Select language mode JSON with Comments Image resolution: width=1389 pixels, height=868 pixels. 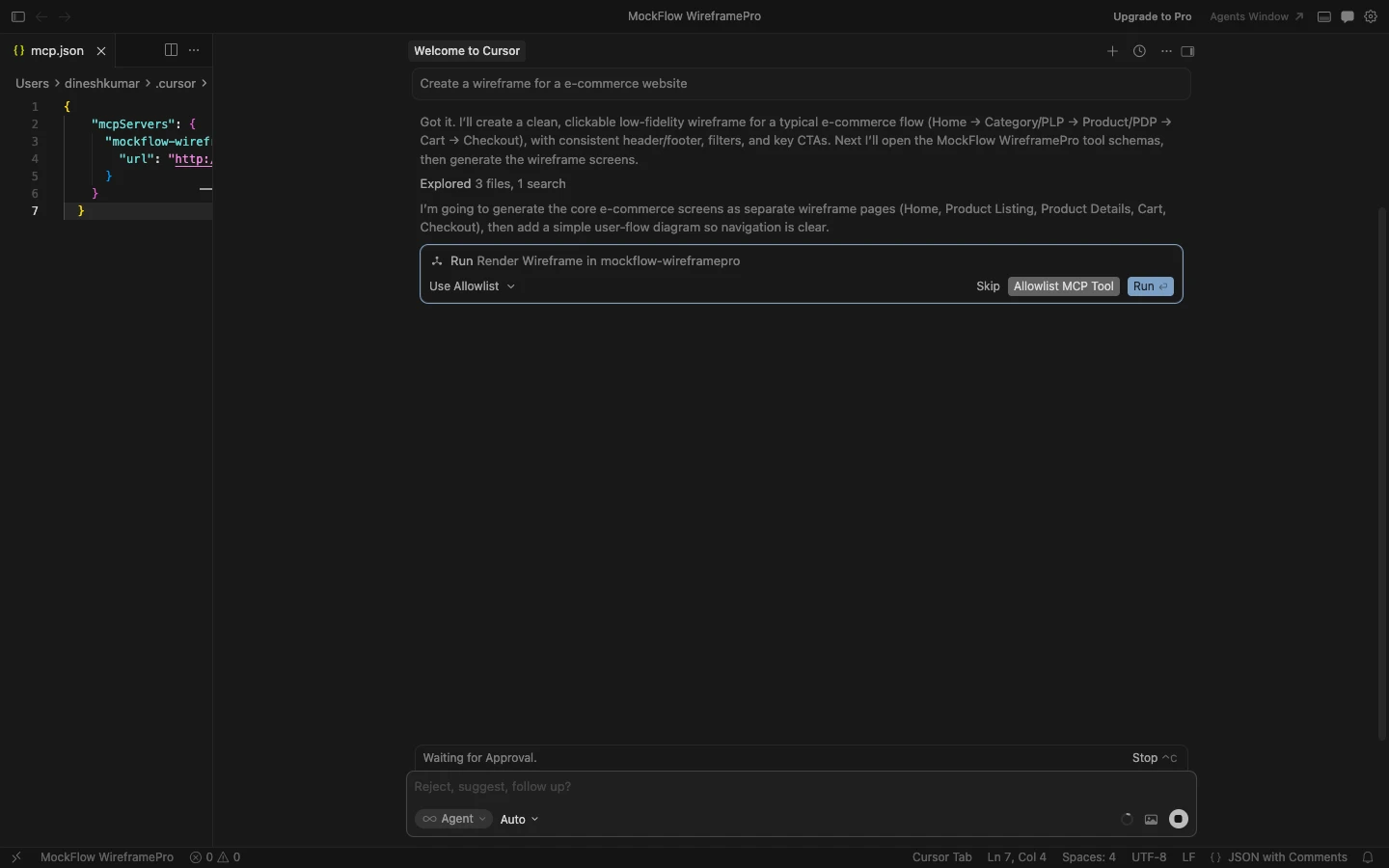pos(1278,857)
